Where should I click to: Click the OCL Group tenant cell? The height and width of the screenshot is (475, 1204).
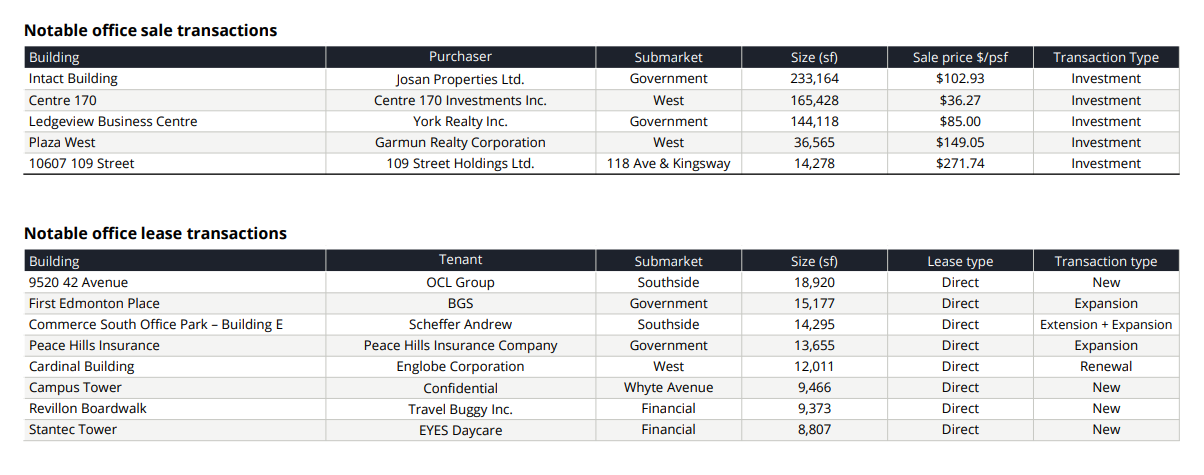460,283
